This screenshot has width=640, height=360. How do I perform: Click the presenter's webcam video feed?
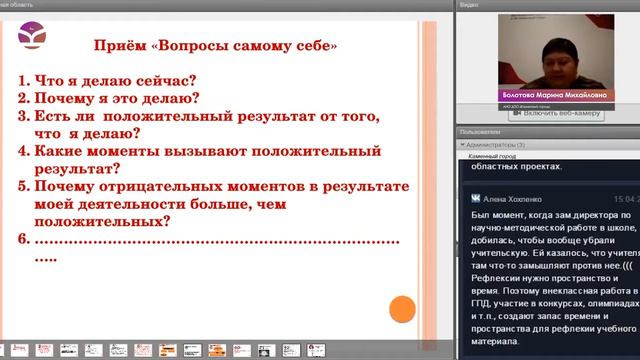click(x=556, y=52)
